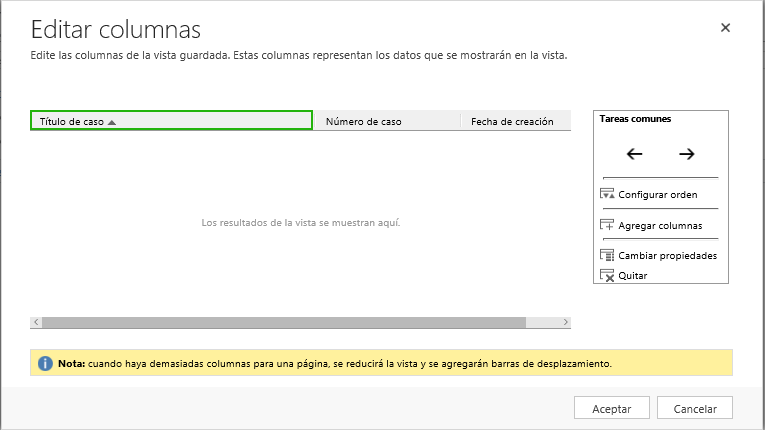Click the Agregar columnas icon
765x430 pixels.
pyautogui.click(x=606, y=225)
